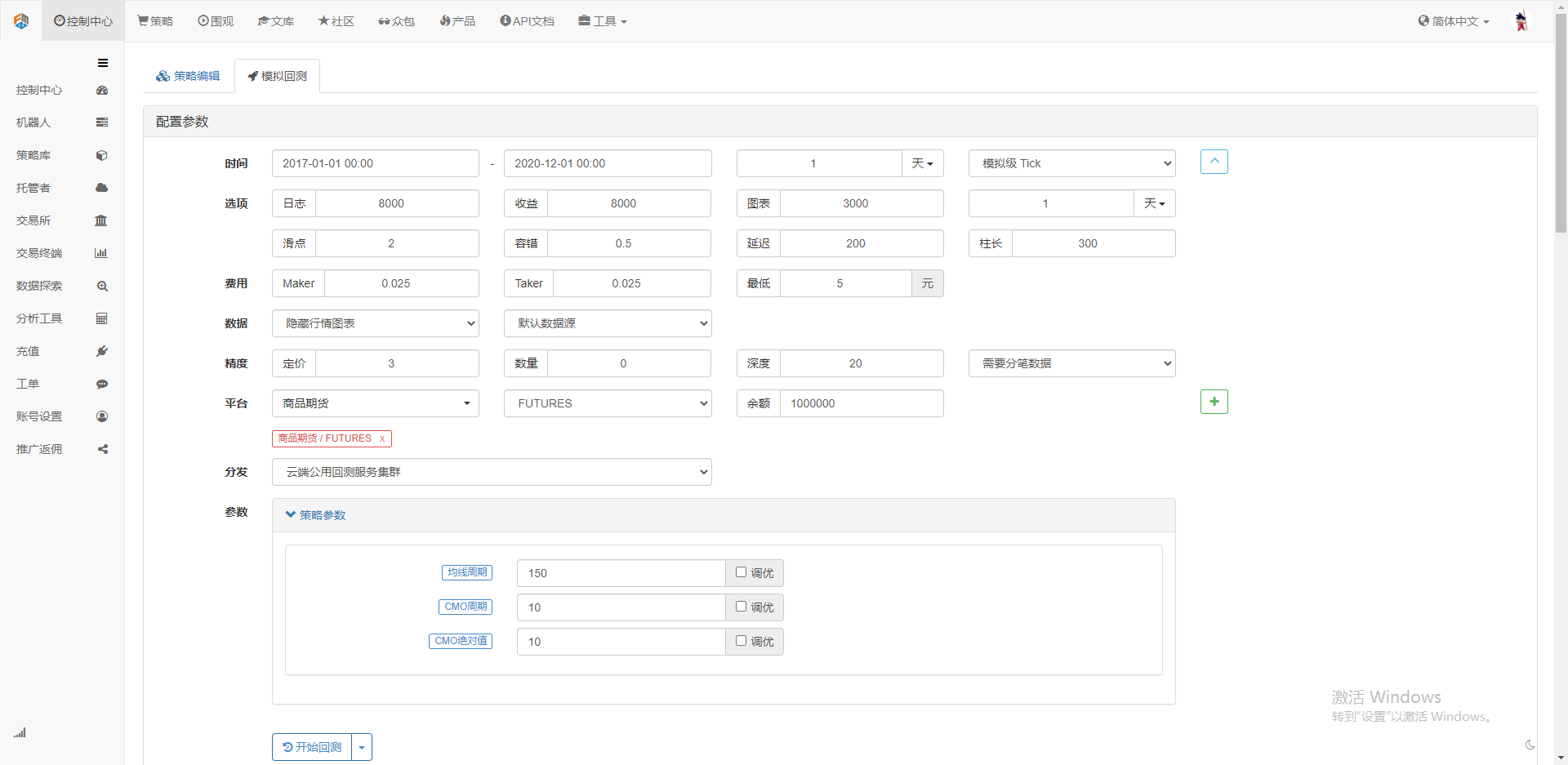
Task: Click the 柱长 input showing 300
Action: (x=1094, y=243)
